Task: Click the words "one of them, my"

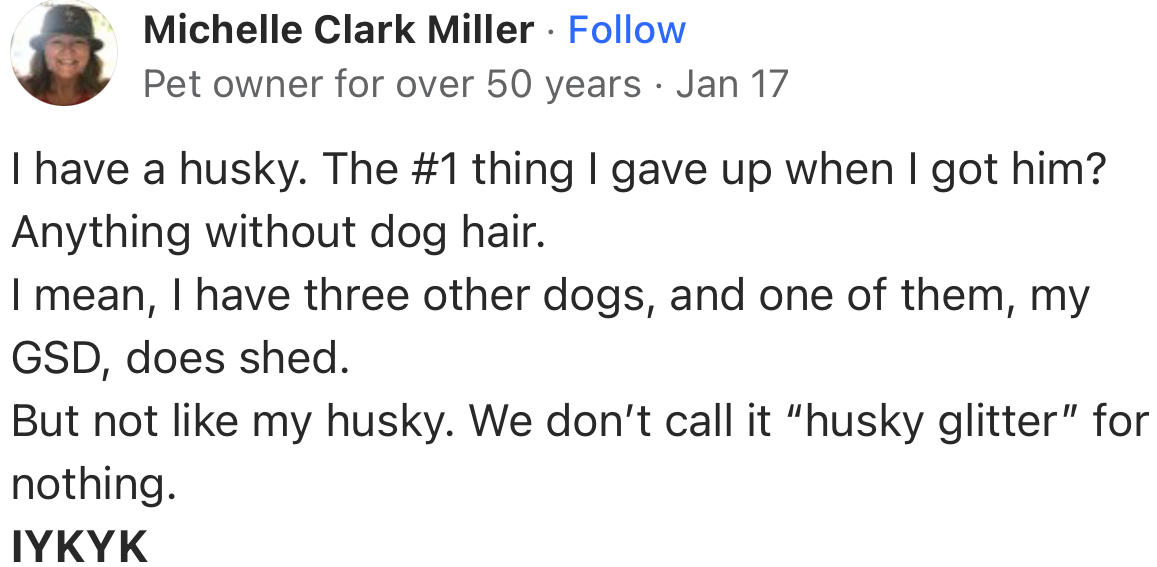Action: coord(925,295)
